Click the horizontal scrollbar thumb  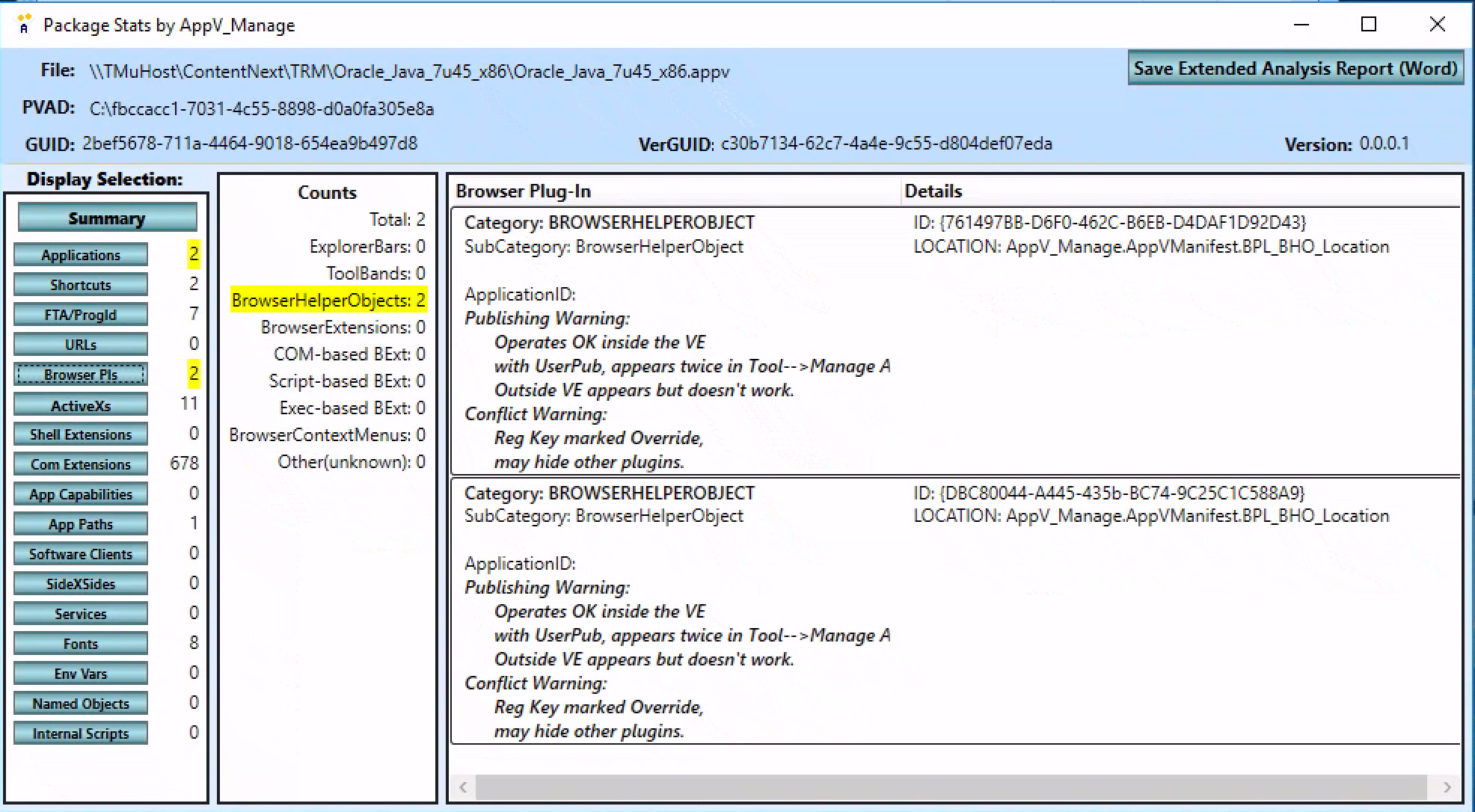pyautogui.click(x=951, y=787)
